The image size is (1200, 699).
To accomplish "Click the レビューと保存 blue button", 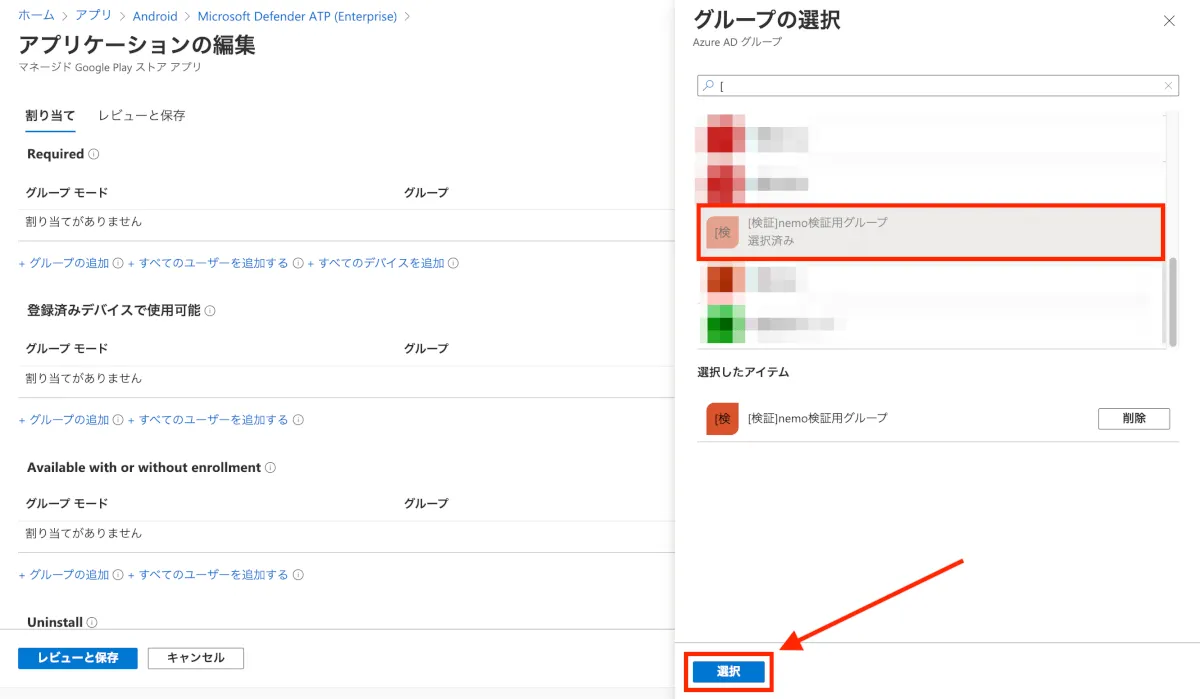I will [78, 658].
